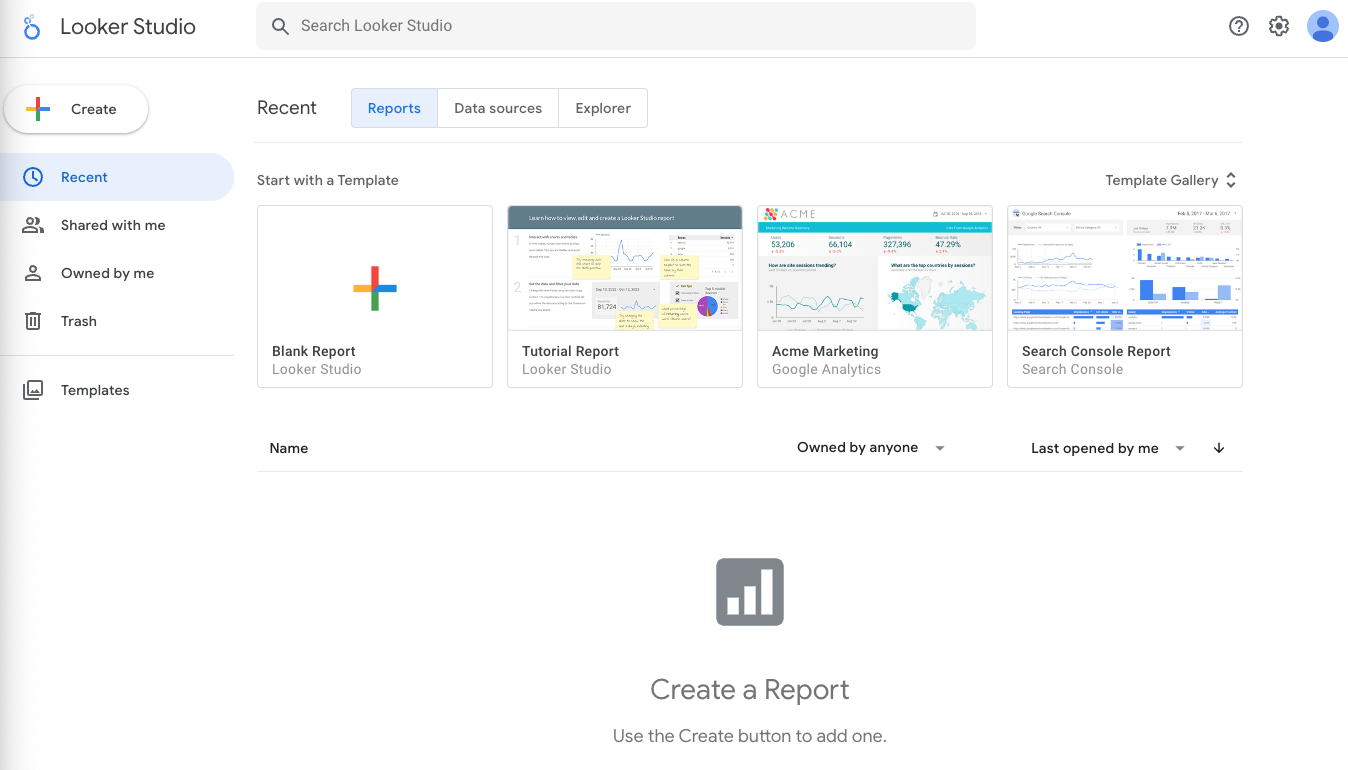Click the Blank Report title text

pyautogui.click(x=314, y=351)
